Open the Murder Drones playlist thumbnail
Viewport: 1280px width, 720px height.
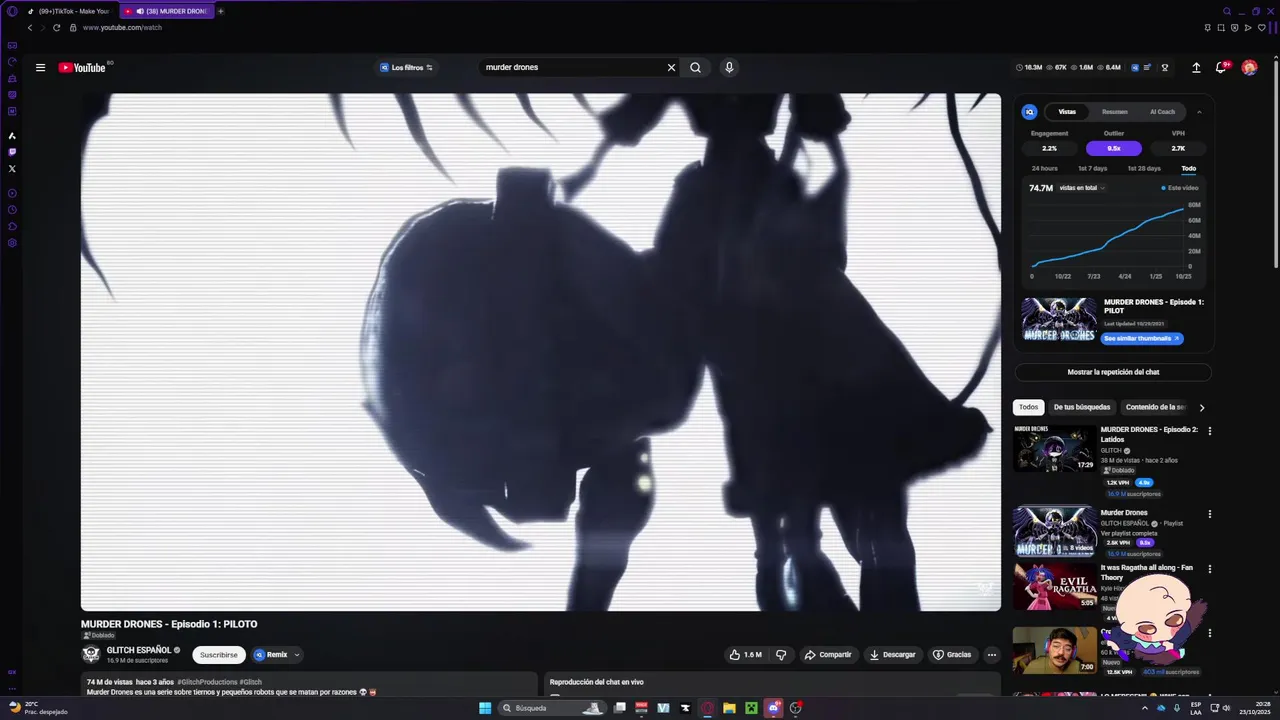point(1055,531)
